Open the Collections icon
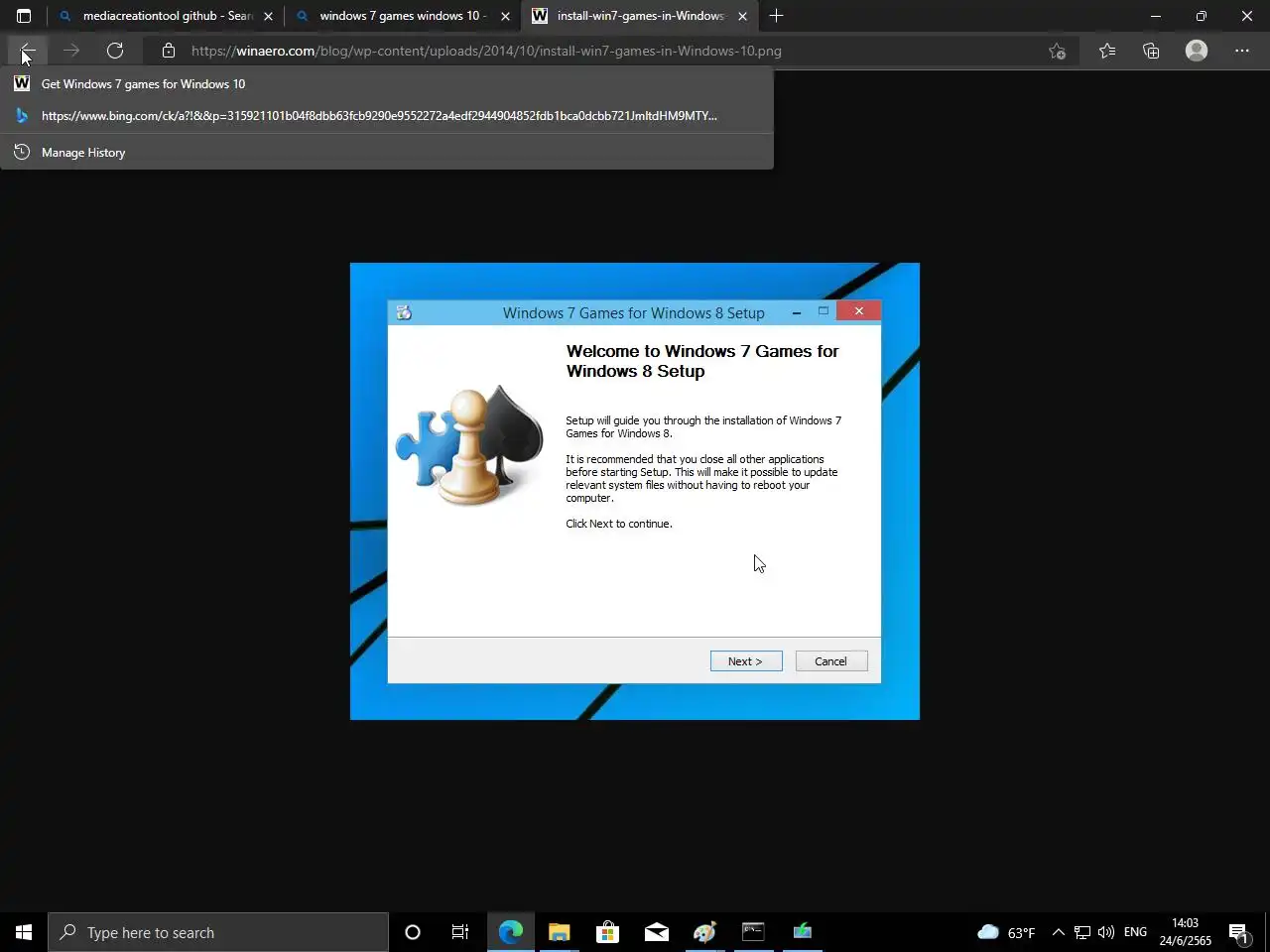The width and height of the screenshot is (1270, 952). pos(1151,51)
